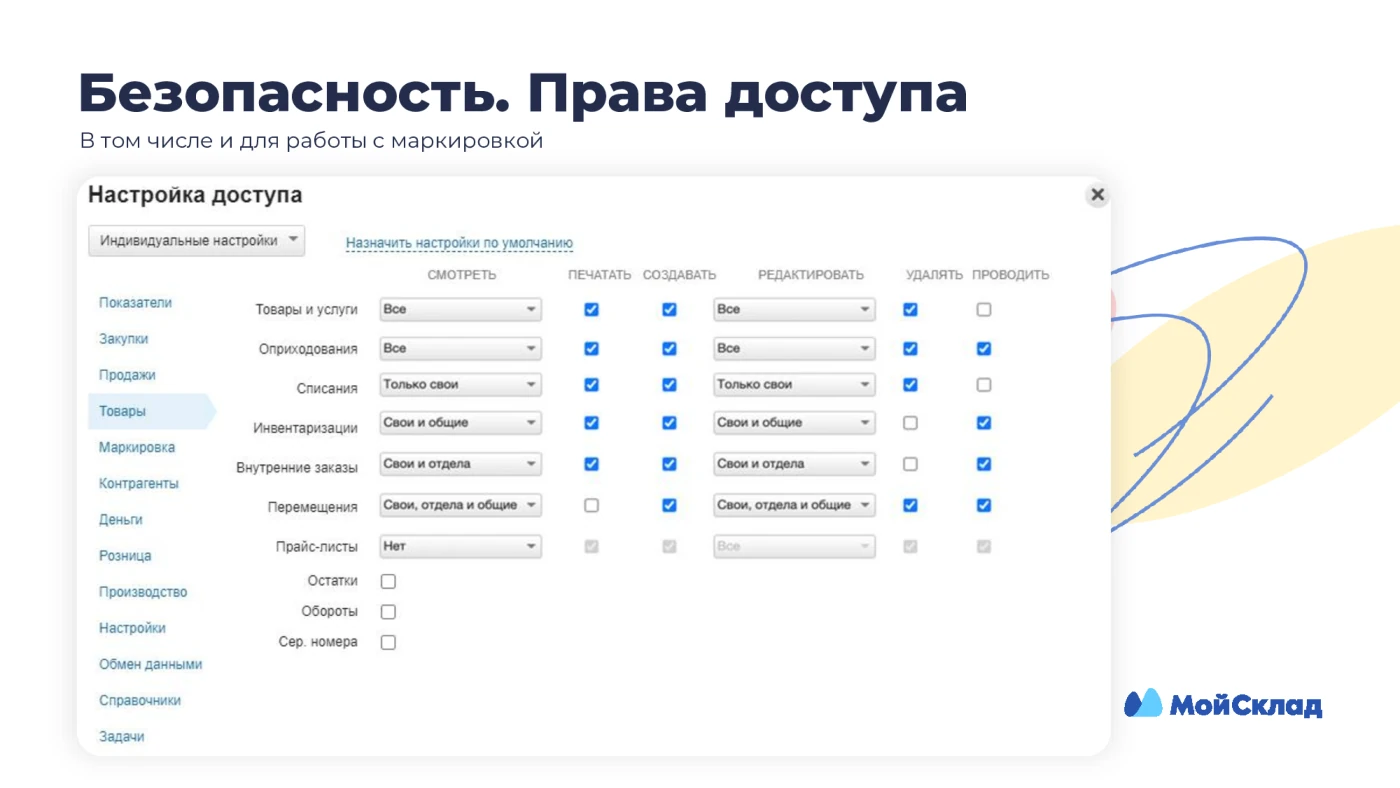
Task: Expand Редактировать dropdown for Товары и услуги
Action: 794,310
